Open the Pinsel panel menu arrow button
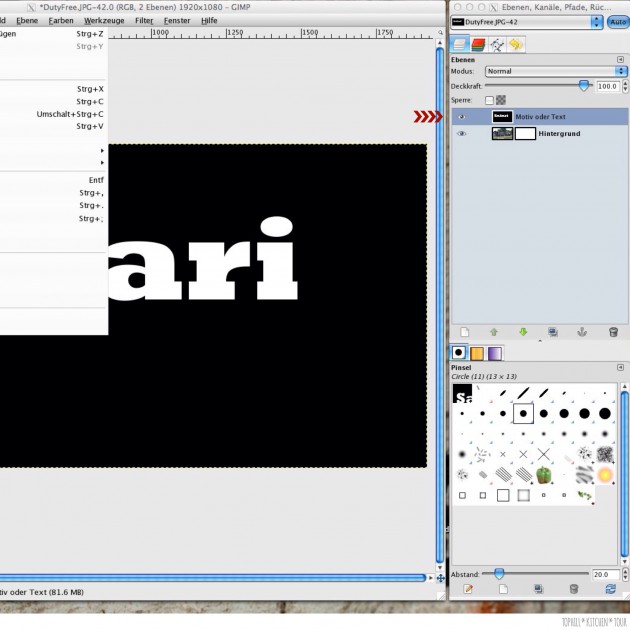630x630 pixels. point(620,368)
